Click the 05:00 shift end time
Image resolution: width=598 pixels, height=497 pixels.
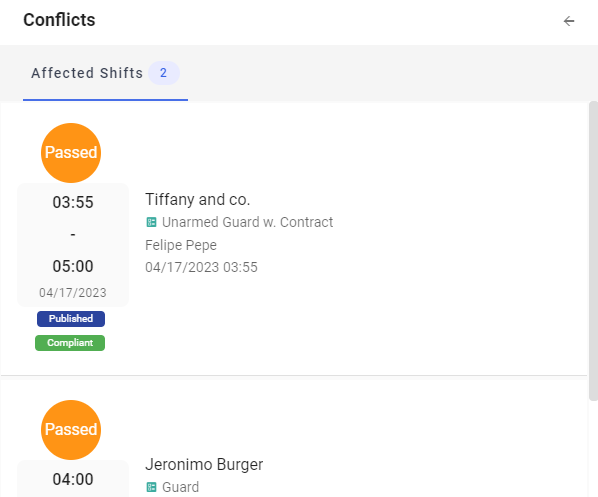tap(73, 266)
